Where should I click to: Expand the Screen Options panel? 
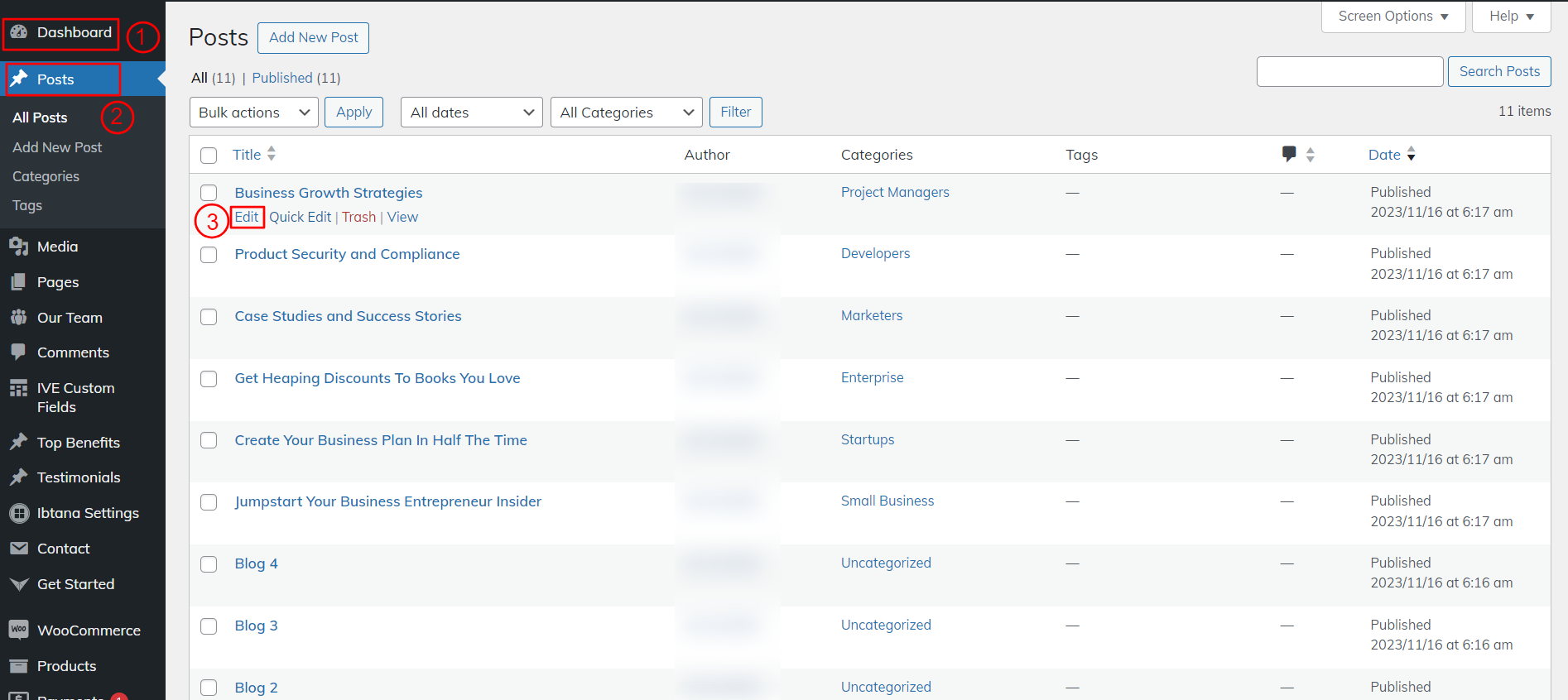point(1392,17)
